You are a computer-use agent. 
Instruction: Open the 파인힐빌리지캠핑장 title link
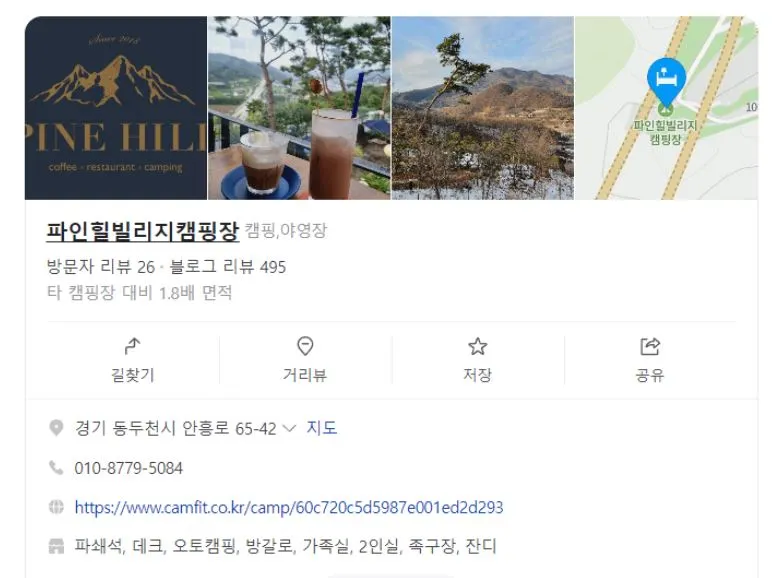[142, 231]
